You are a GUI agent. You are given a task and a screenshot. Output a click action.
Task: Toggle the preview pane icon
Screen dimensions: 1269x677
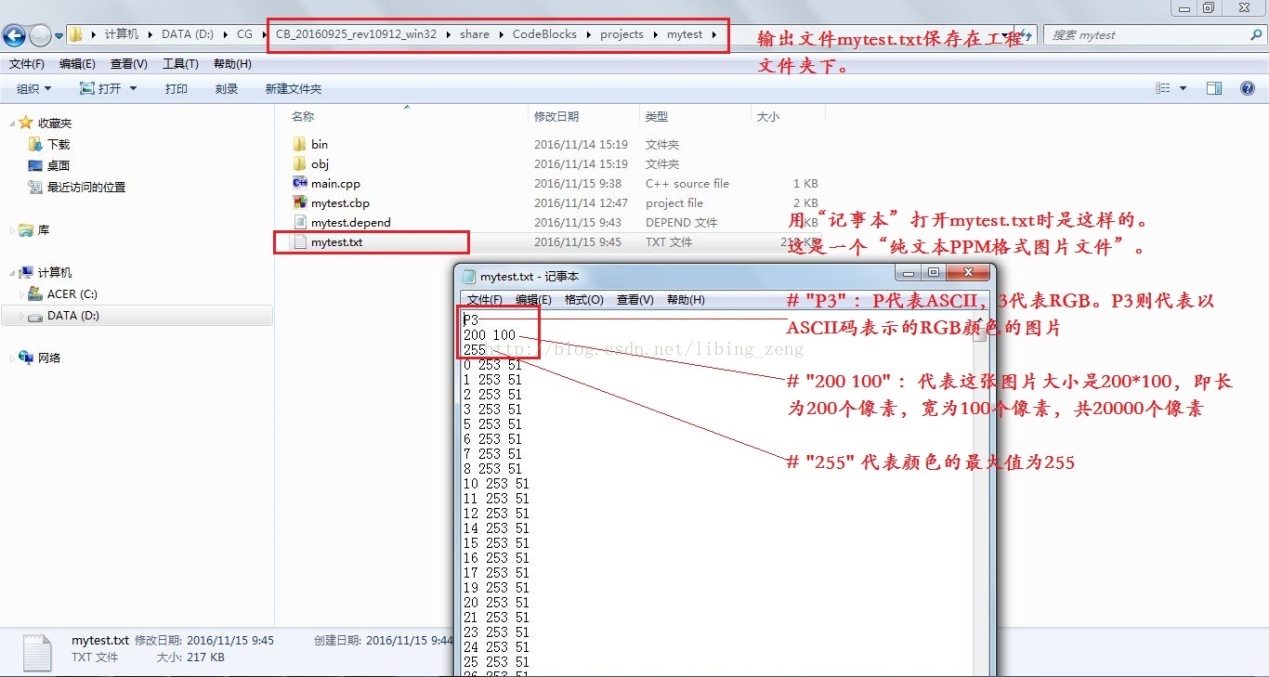coord(1214,89)
